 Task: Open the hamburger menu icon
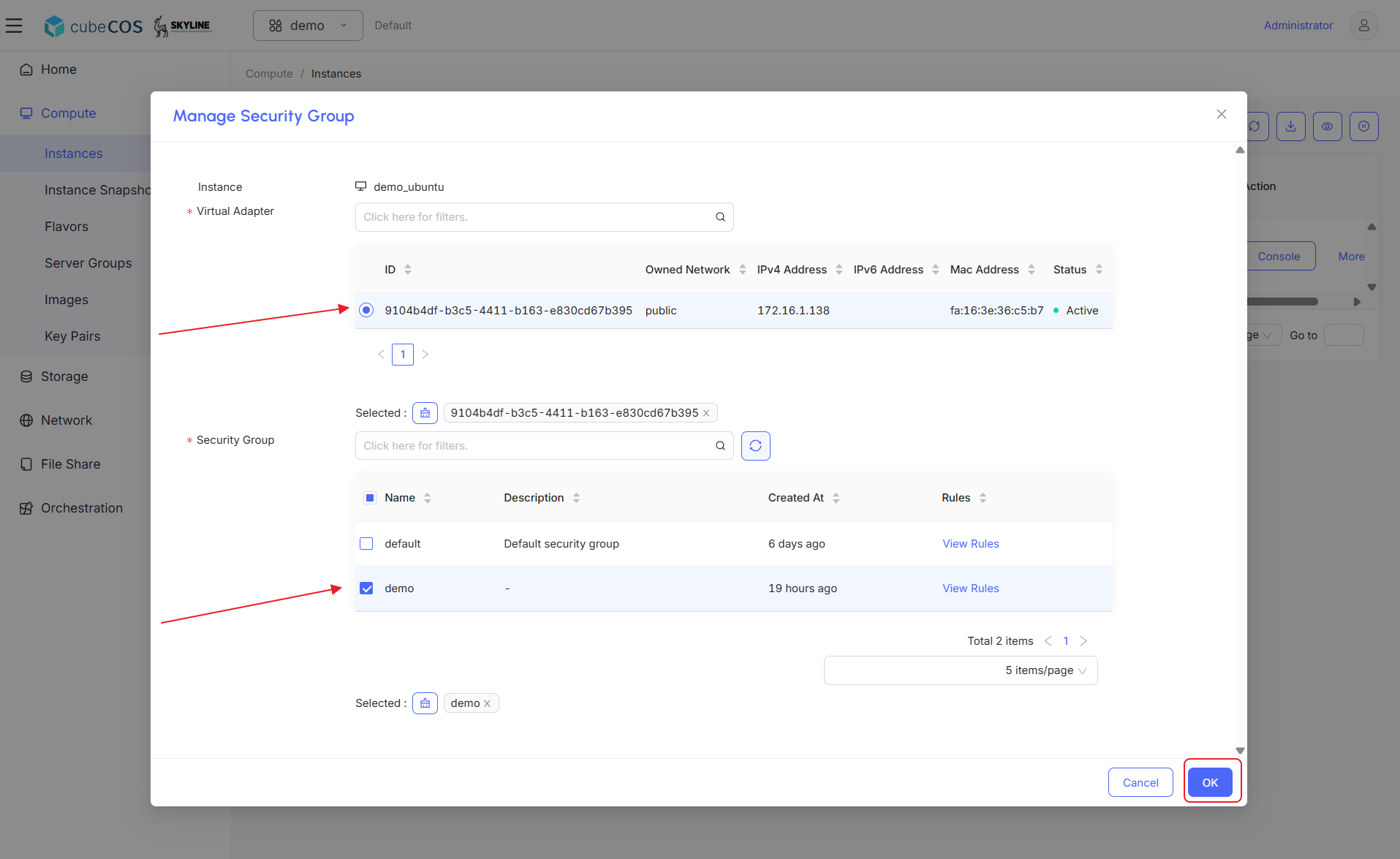[14, 26]
